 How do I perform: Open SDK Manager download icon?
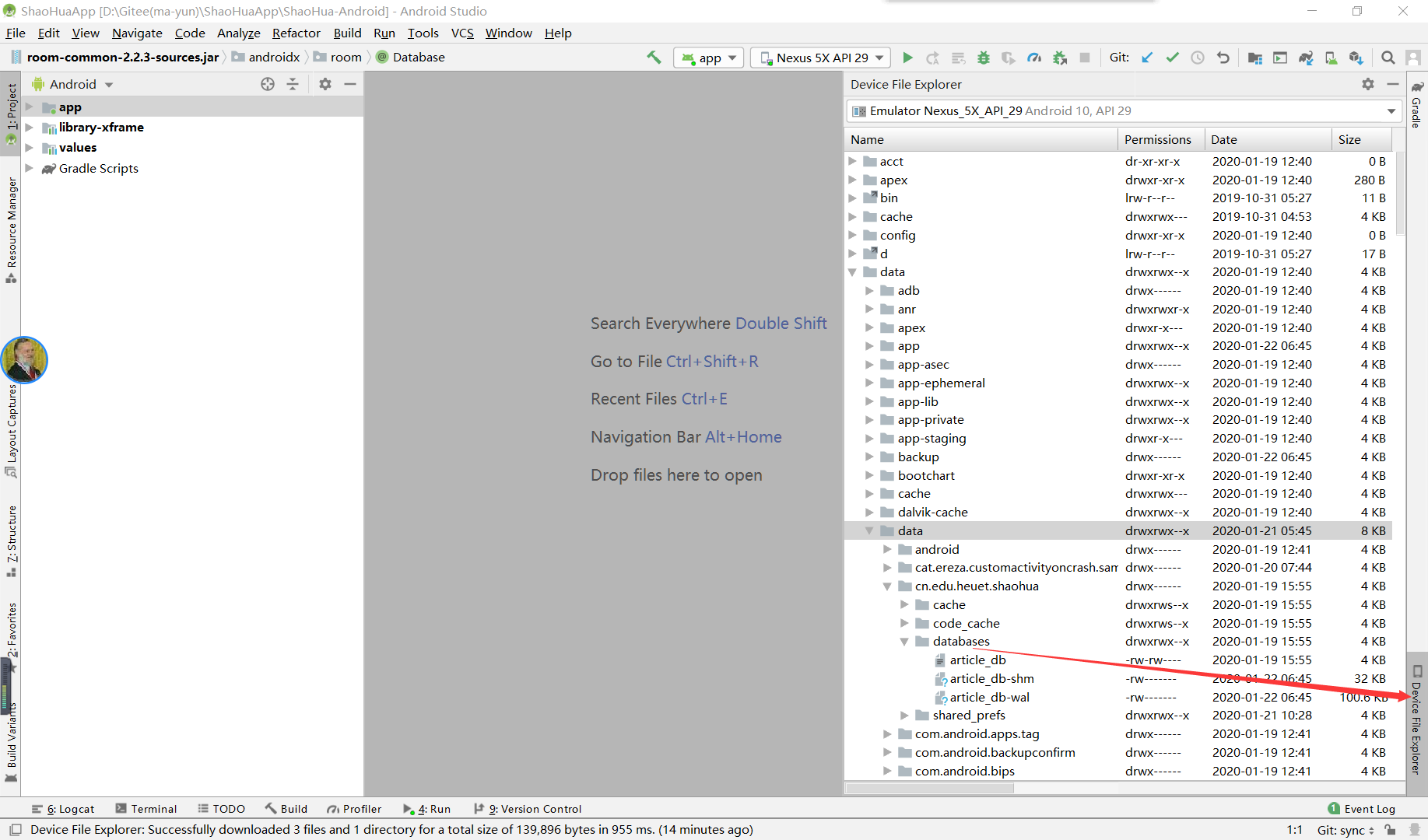click(1356, 57)
